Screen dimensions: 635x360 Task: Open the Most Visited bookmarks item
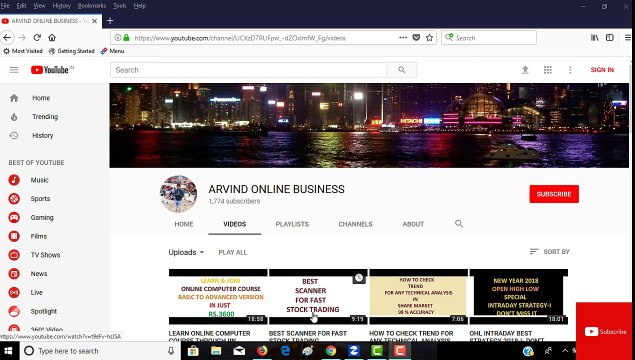coord(23,51)
